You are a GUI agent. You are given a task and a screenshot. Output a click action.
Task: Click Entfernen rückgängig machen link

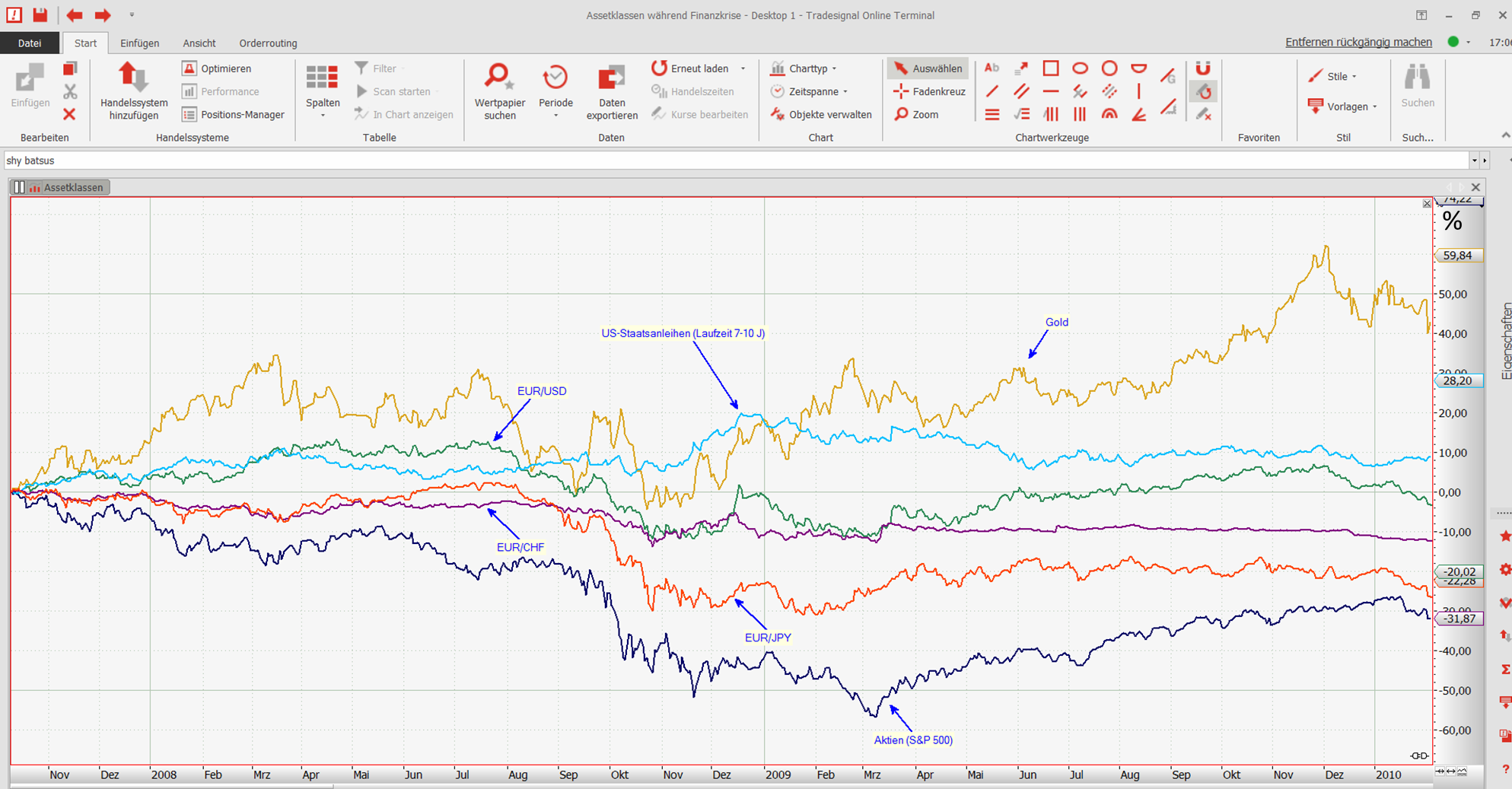pos(1358,42)
